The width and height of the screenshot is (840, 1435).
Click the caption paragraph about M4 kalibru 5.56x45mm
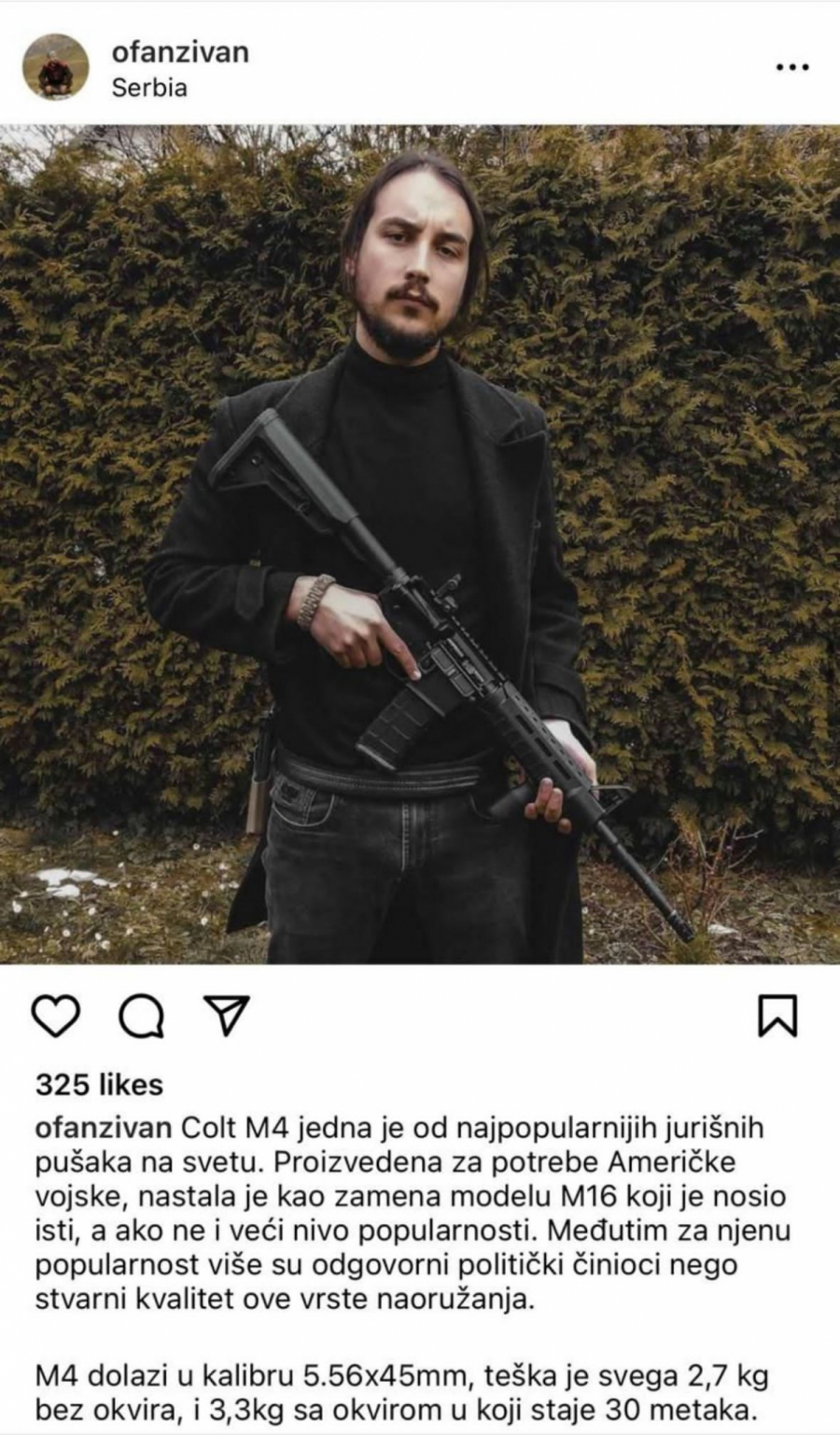(401, 1391)
